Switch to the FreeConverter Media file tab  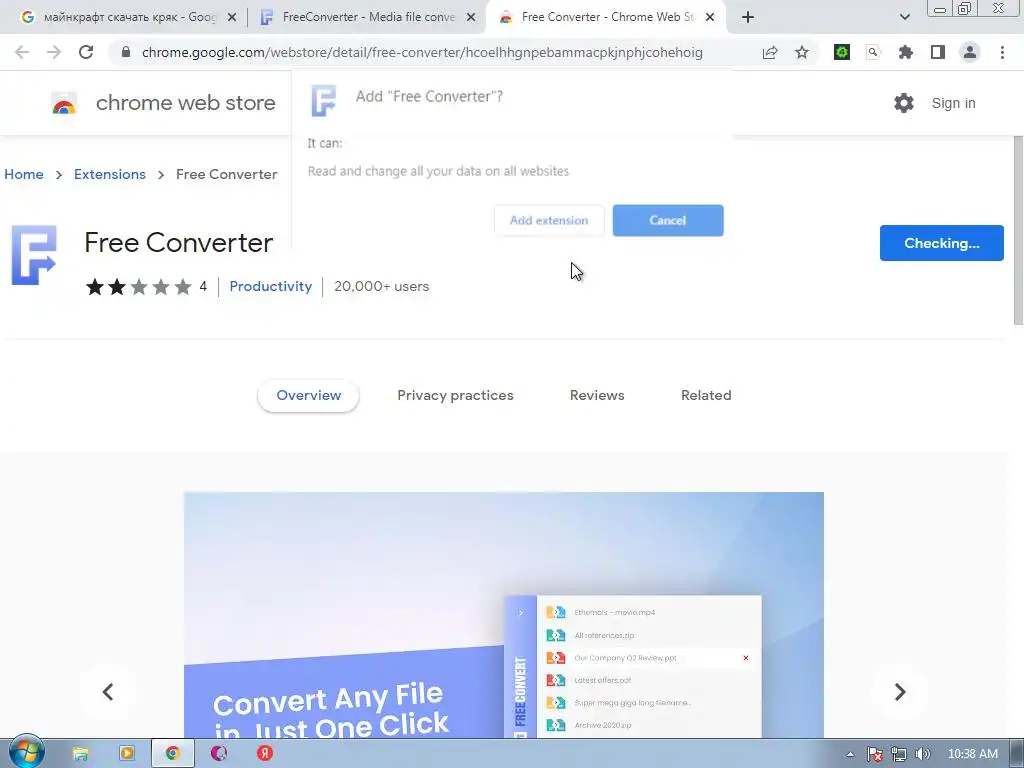[x=368, y=17]
